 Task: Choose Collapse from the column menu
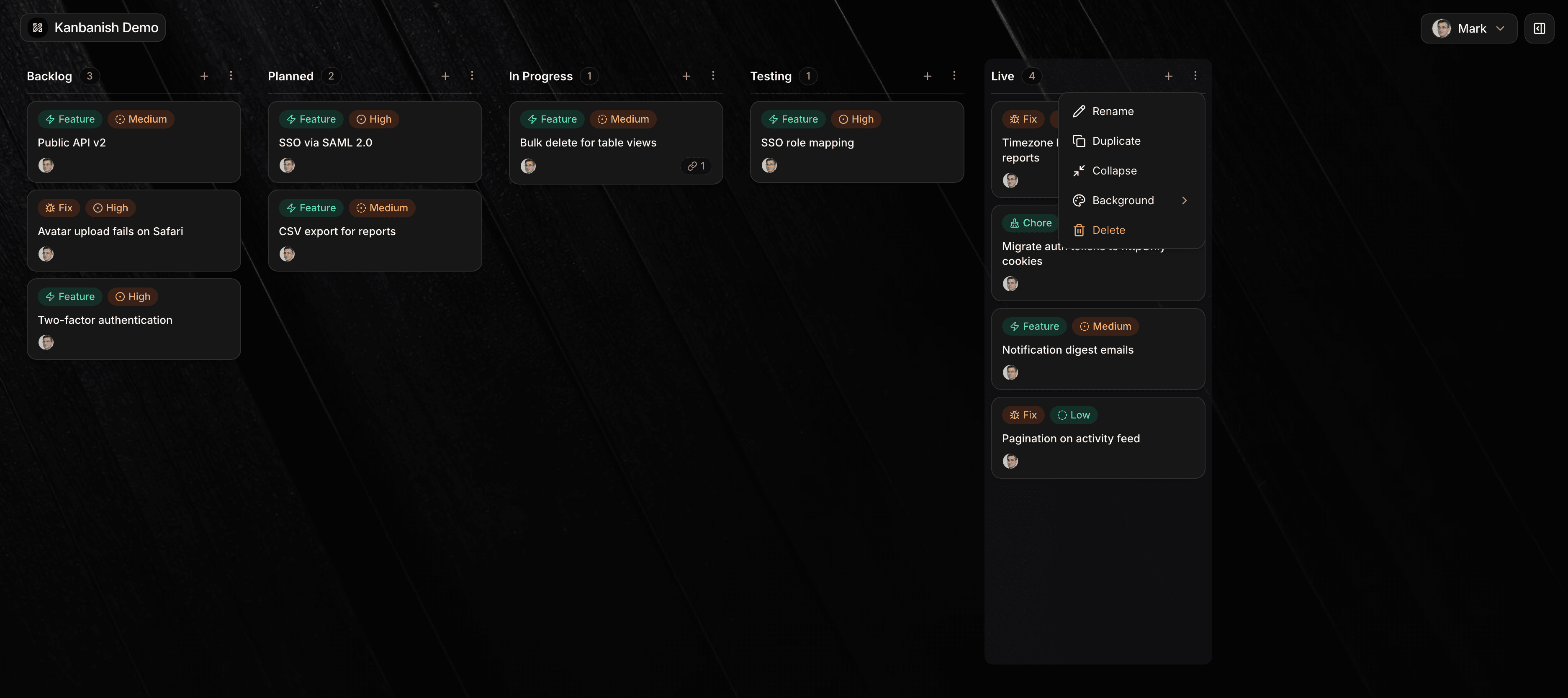1131,171
